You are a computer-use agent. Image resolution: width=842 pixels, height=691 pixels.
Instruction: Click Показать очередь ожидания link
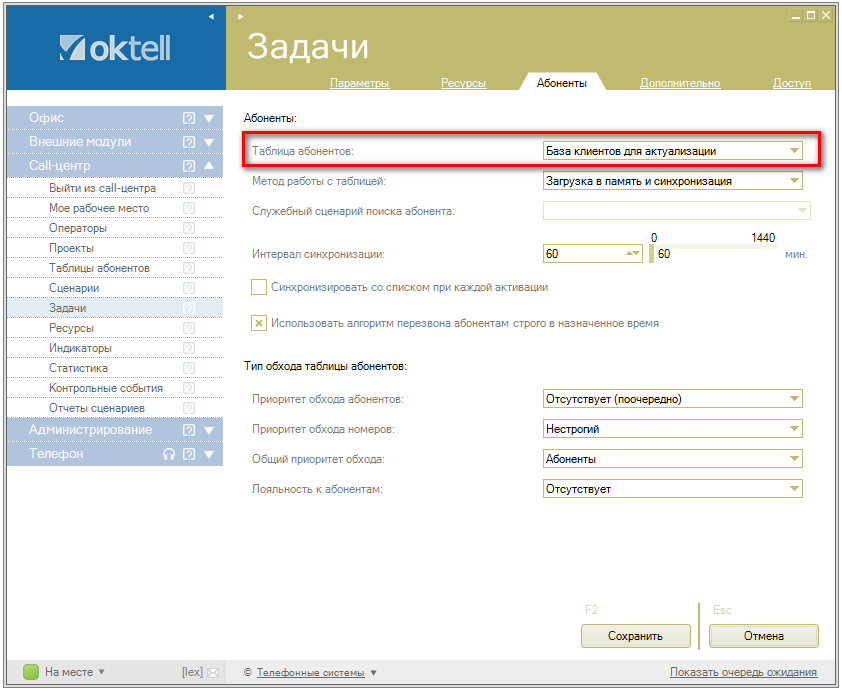pyautogui.click(x=743, y=672)
